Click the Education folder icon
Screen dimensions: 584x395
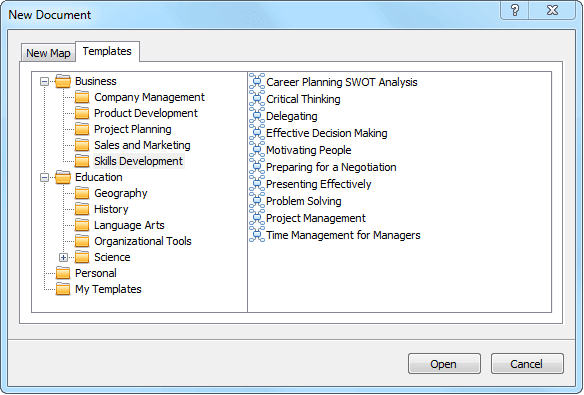63,177
